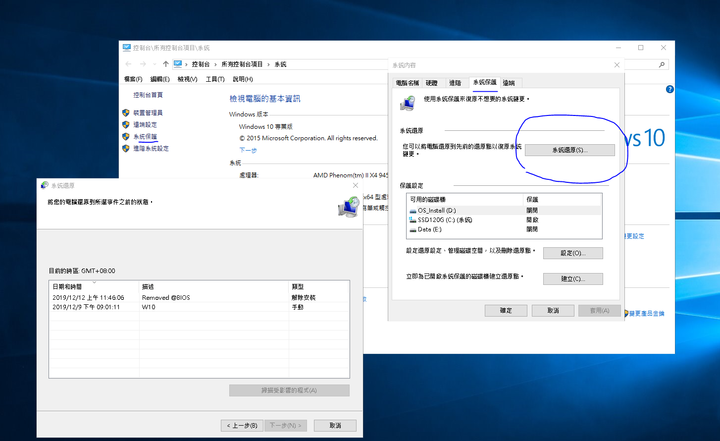Open recent locations dropdown arrow in navigation bar
The width and height of the screenshot is (720, 441).
(x=154, y=64)
